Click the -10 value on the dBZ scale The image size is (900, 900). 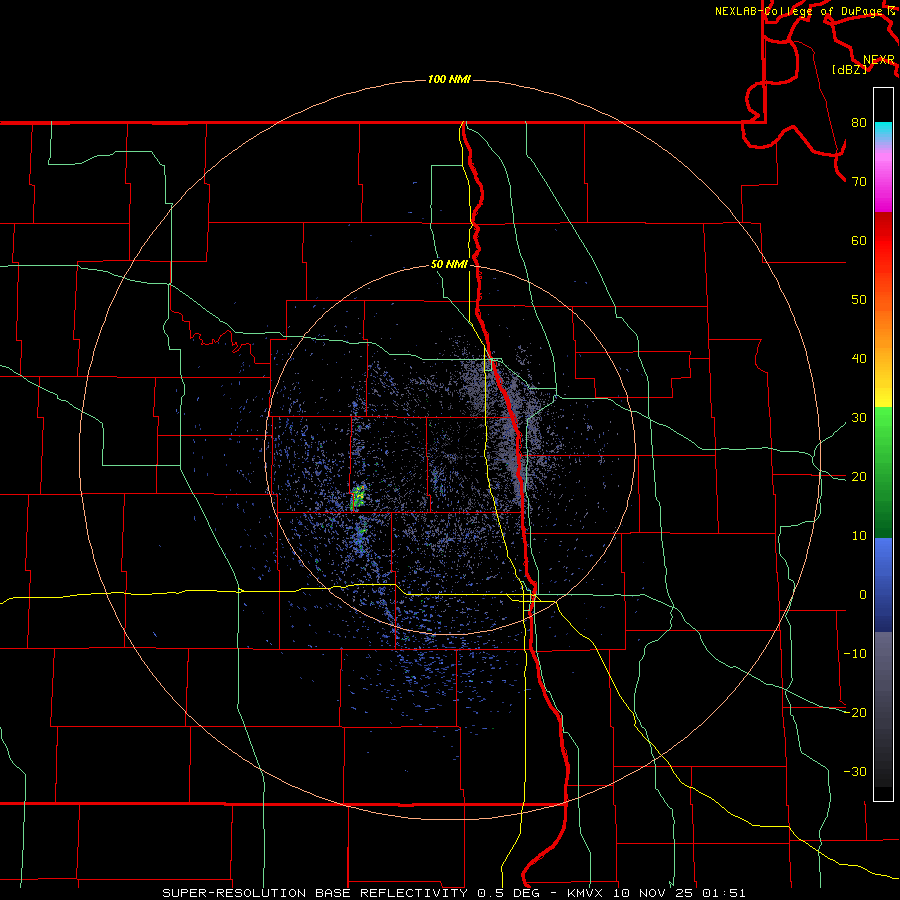[855, 654]
